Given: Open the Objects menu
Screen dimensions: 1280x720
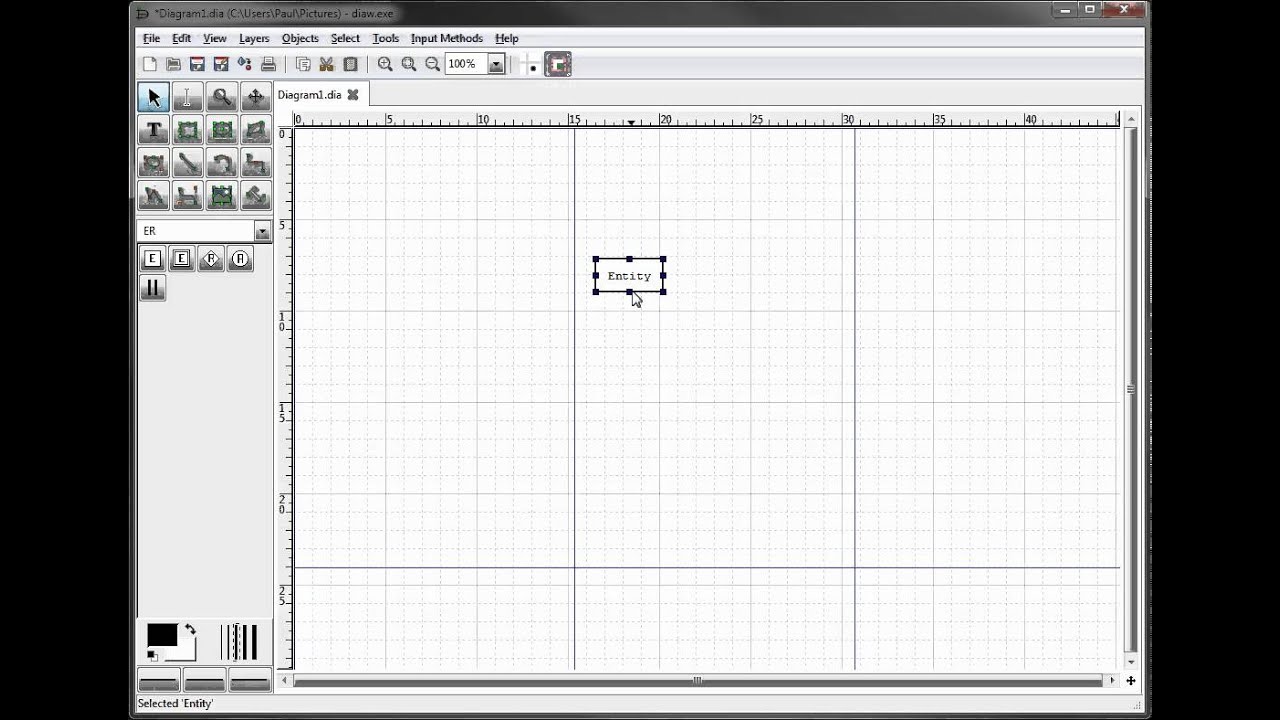Looking at the screenshot, I should [300, 38].
